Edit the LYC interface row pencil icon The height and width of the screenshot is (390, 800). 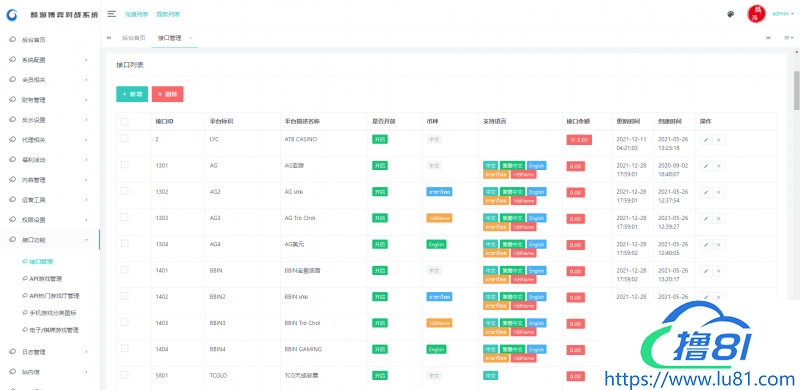click(x=706, y=140)
